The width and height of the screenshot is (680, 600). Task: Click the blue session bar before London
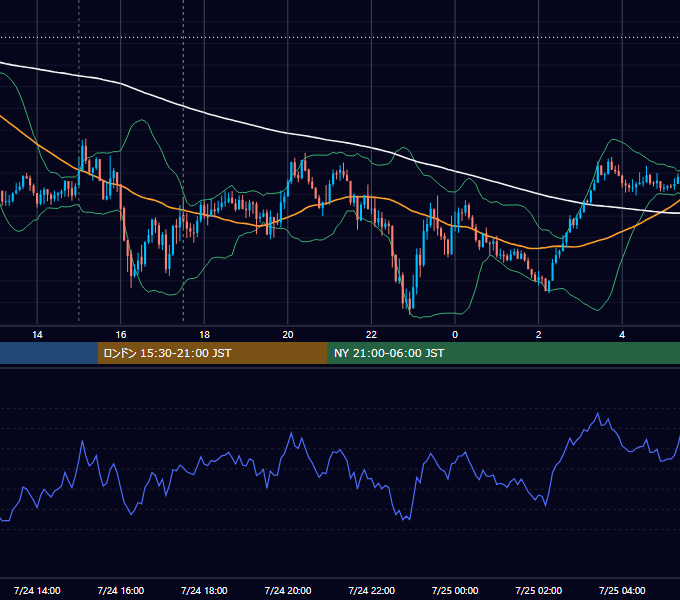(x=49, y=353)
